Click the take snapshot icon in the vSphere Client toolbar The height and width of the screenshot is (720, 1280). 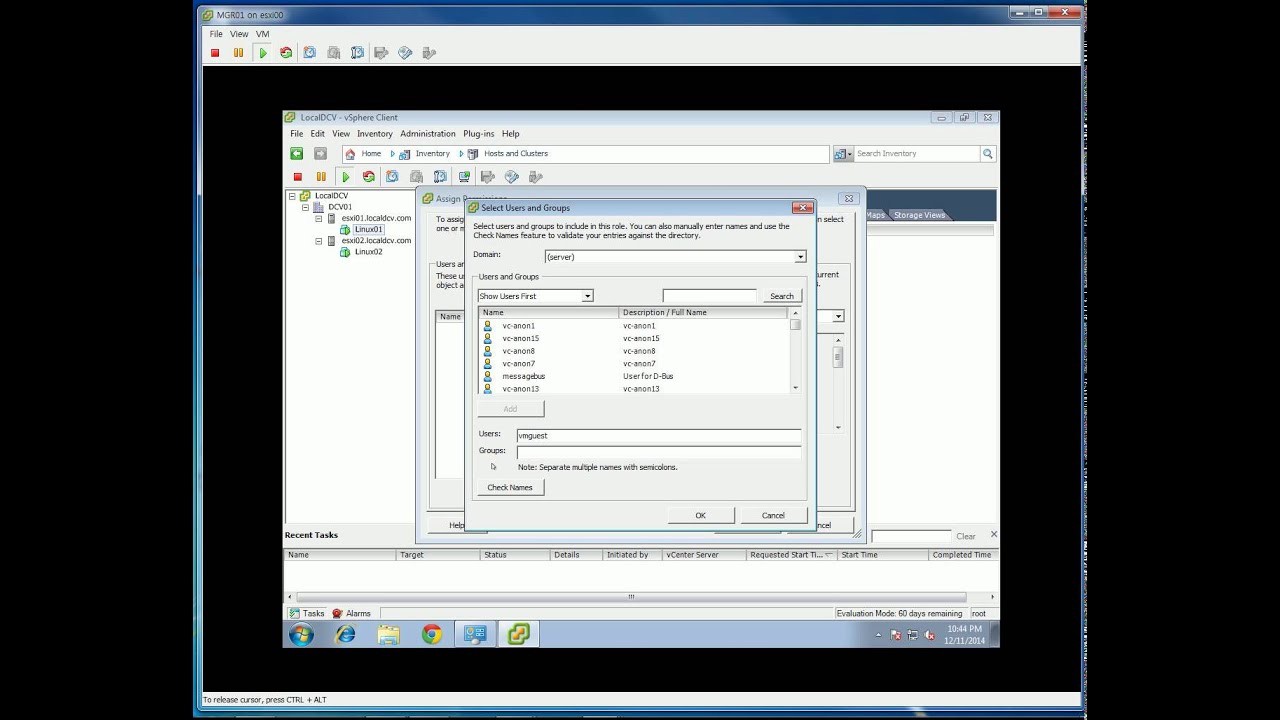(x=392, y=177)
